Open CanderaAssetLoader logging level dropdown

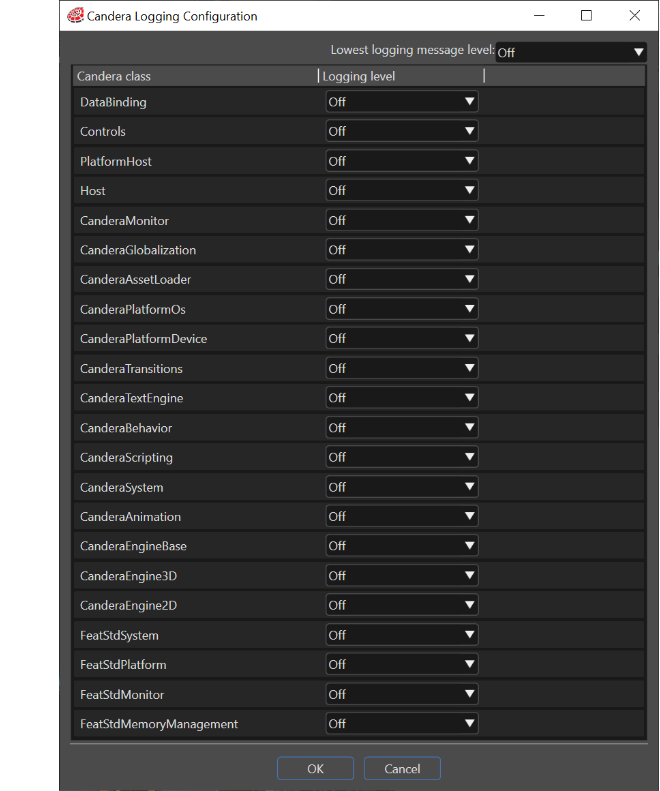402,279
